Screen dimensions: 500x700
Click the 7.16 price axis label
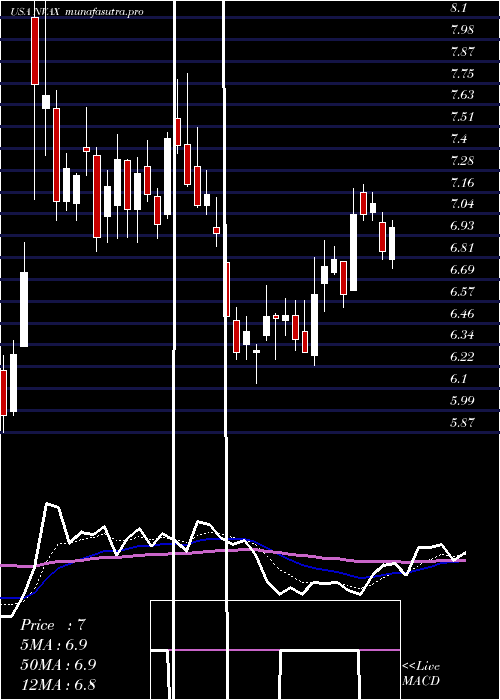click(x=462, y=183)
